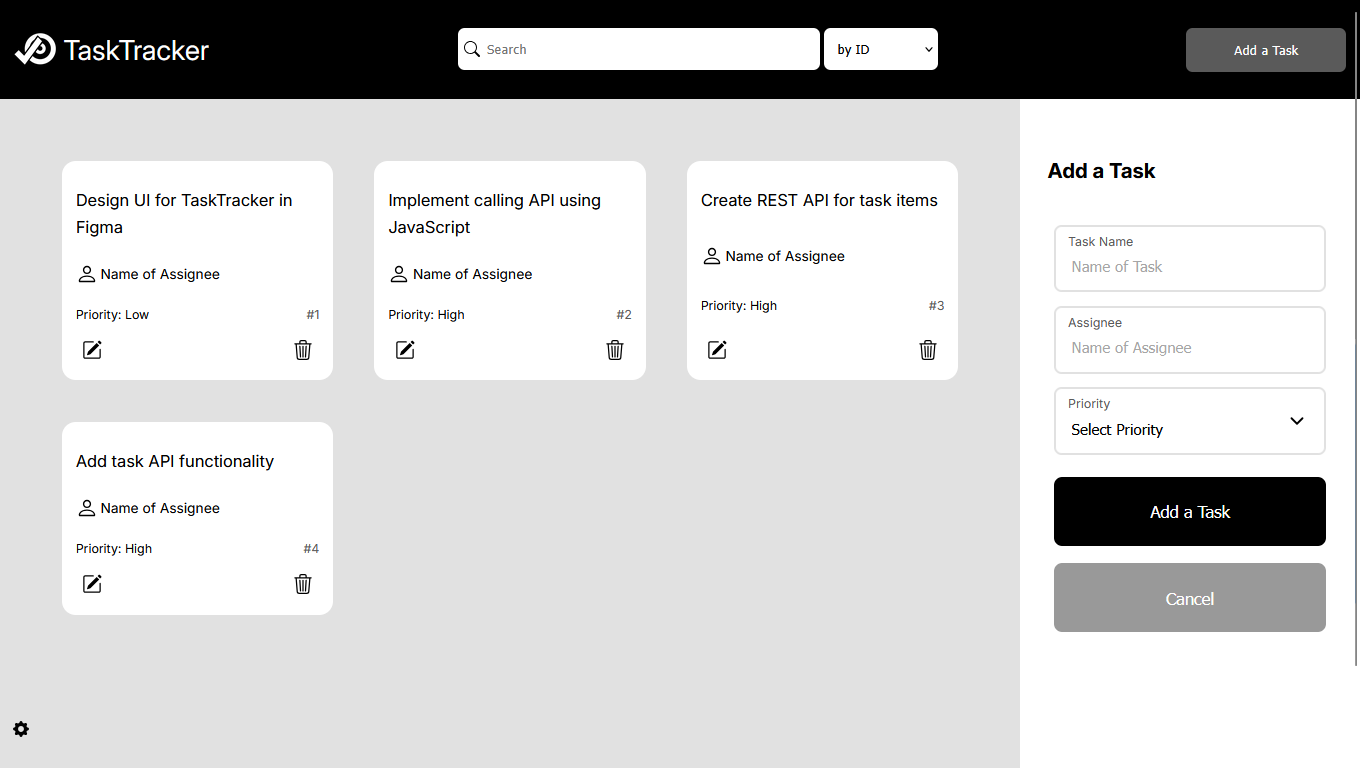Click the TaskTracker logo
Image resolution: width=1360 pixels, height=768 pixels.
tap(110, 49)
